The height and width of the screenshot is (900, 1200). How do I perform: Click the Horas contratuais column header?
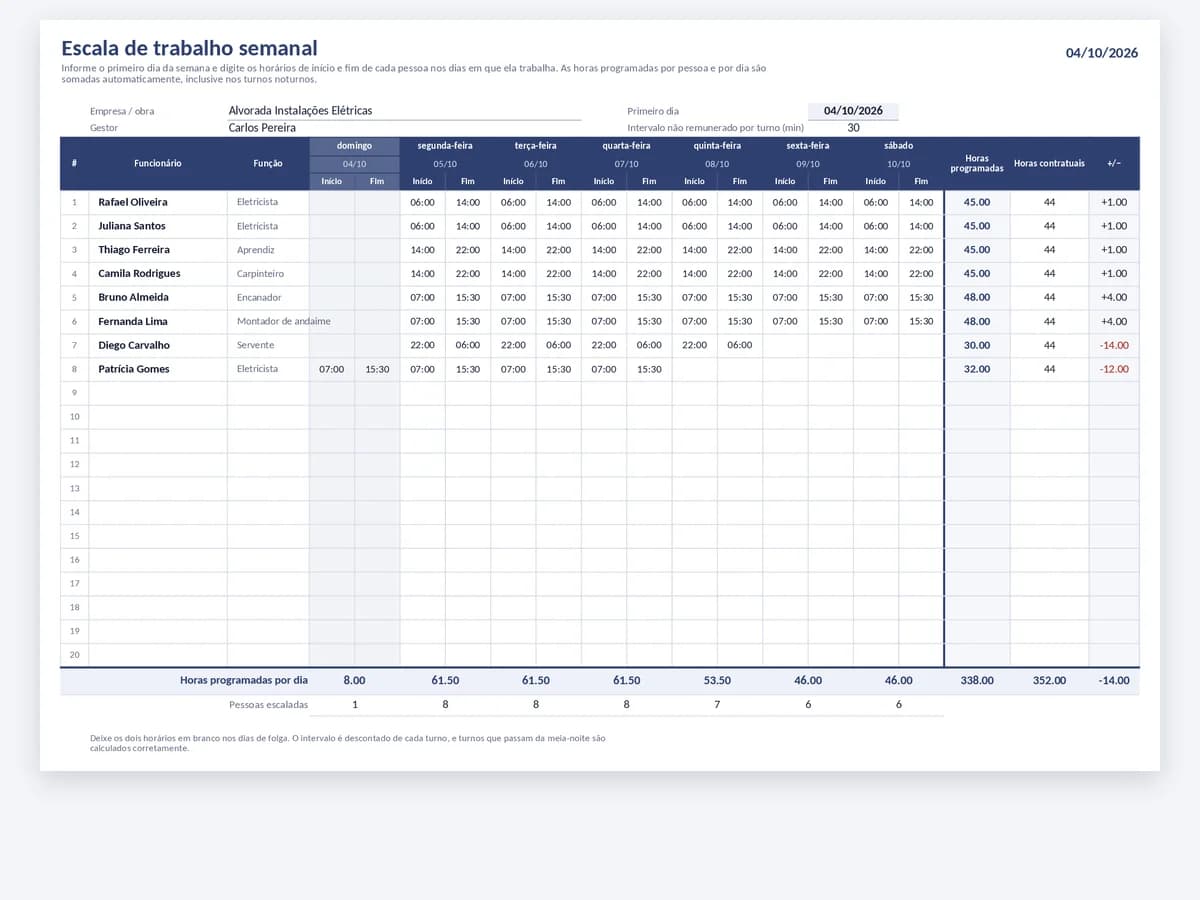[x=1049, y=163]
